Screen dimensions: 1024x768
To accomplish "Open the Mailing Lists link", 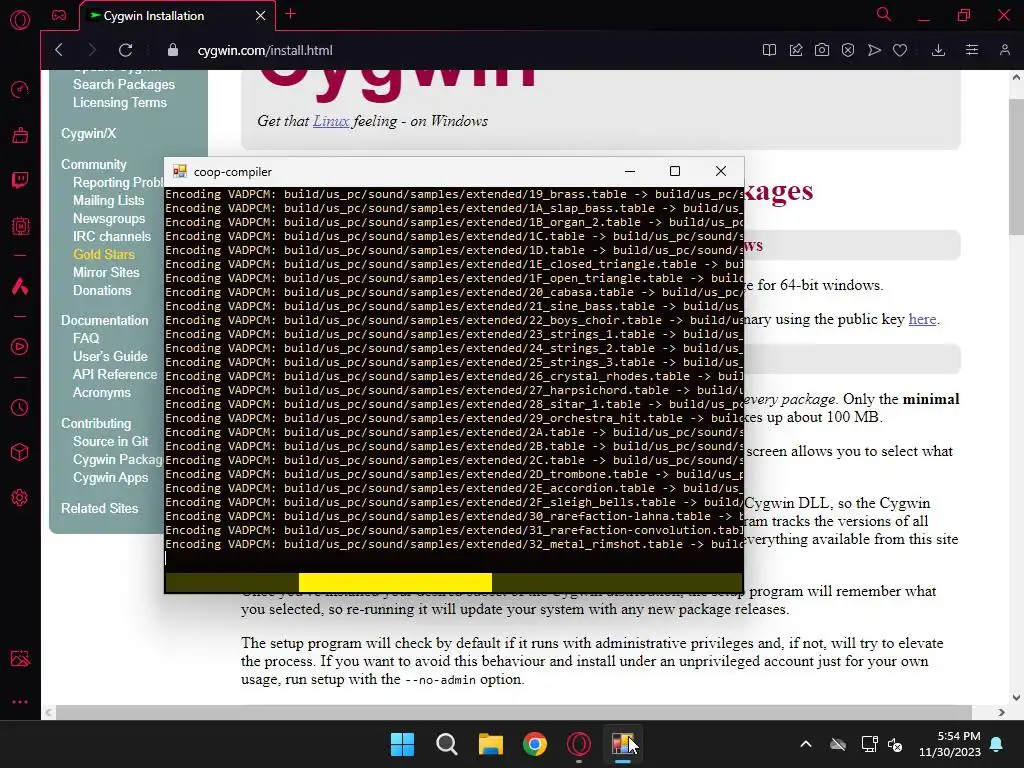I will point(108,200).
